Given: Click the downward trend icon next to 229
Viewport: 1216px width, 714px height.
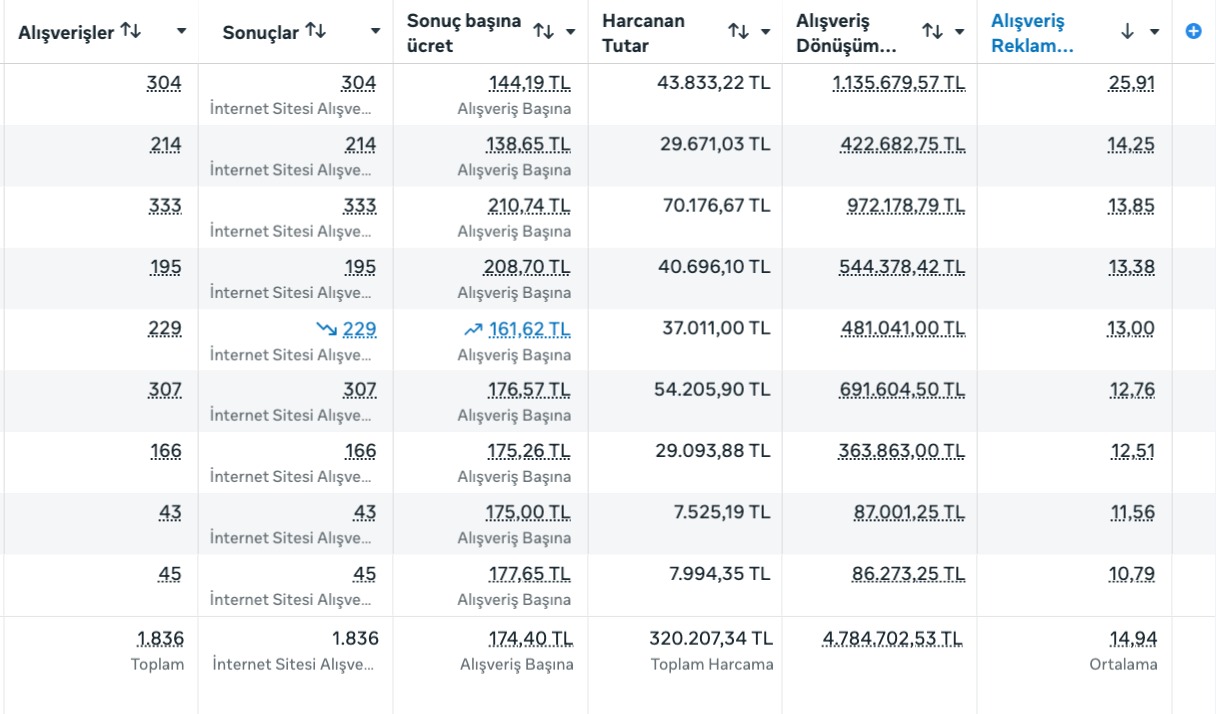Looking at the screenshot, I should [x=326, y=328].
